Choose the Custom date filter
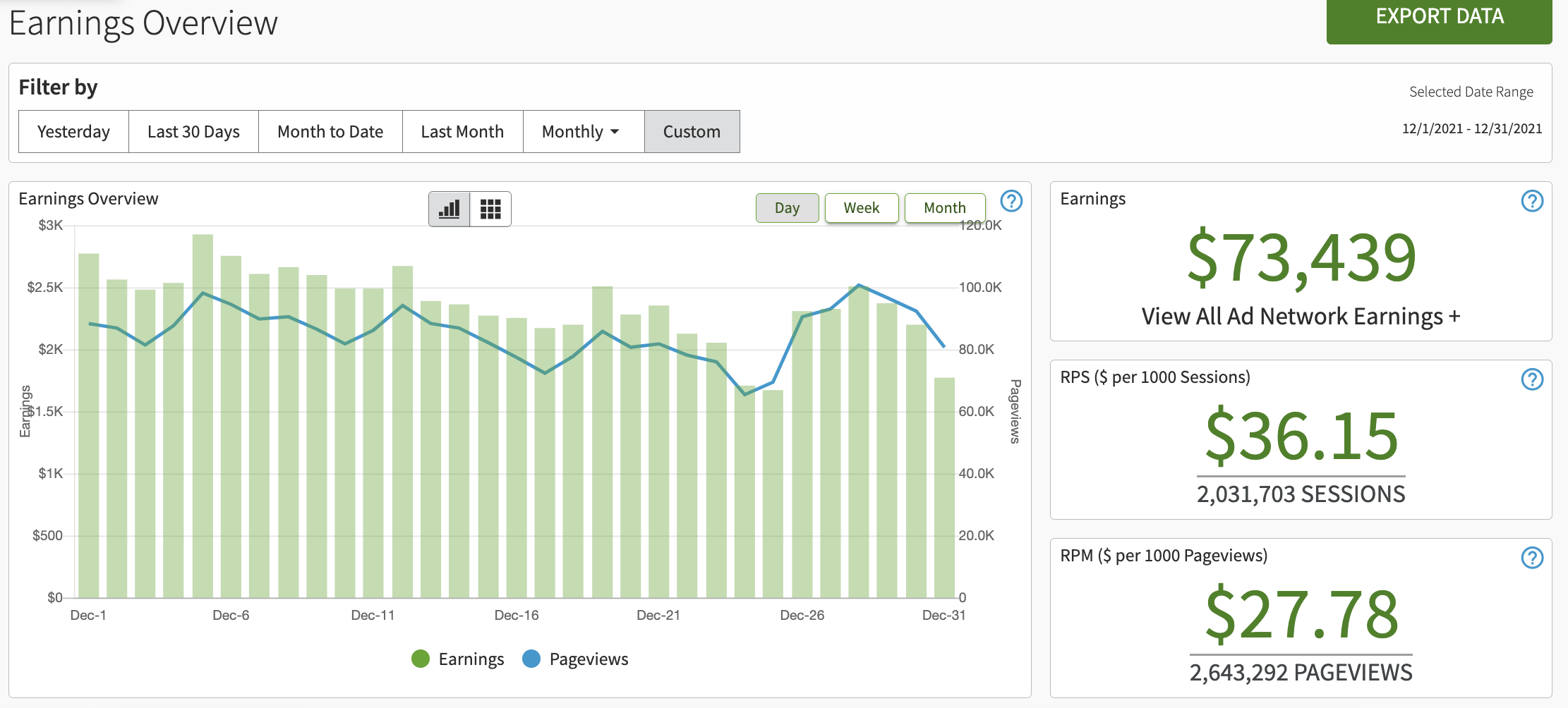 coord(692,132)
